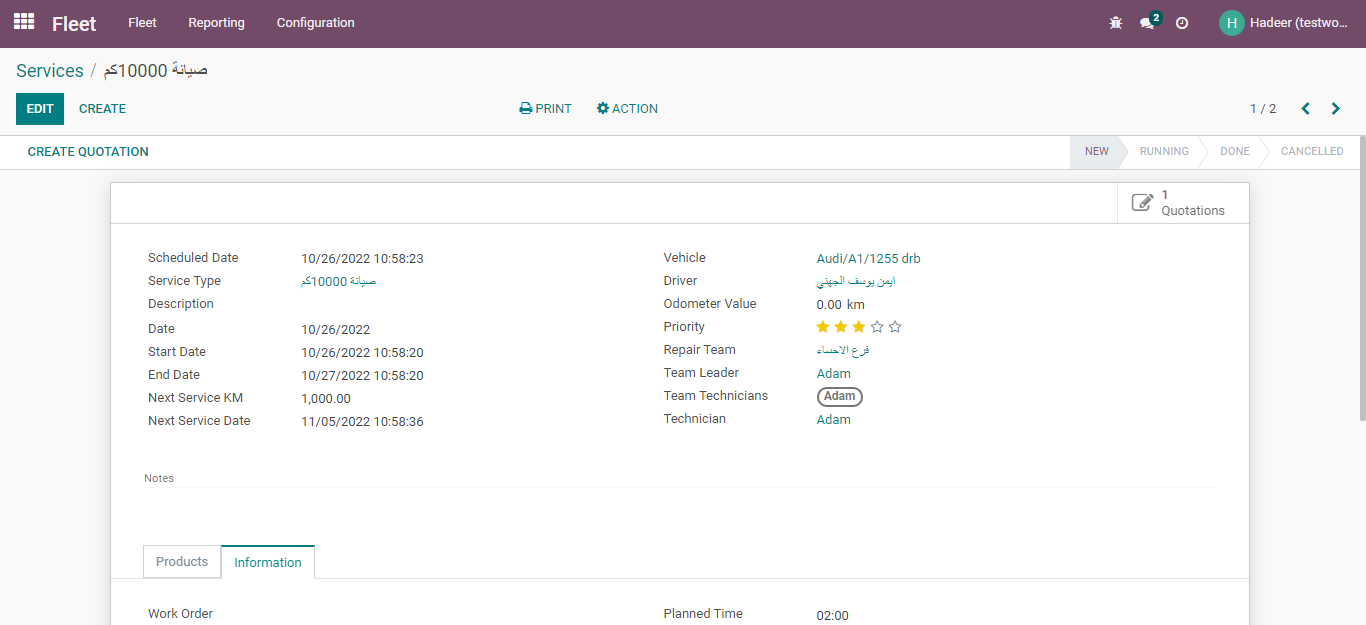Image resolution: width=1366 pixels, height=625 pixels.
Task: Set priority to the fourth star
Action: 877,327
